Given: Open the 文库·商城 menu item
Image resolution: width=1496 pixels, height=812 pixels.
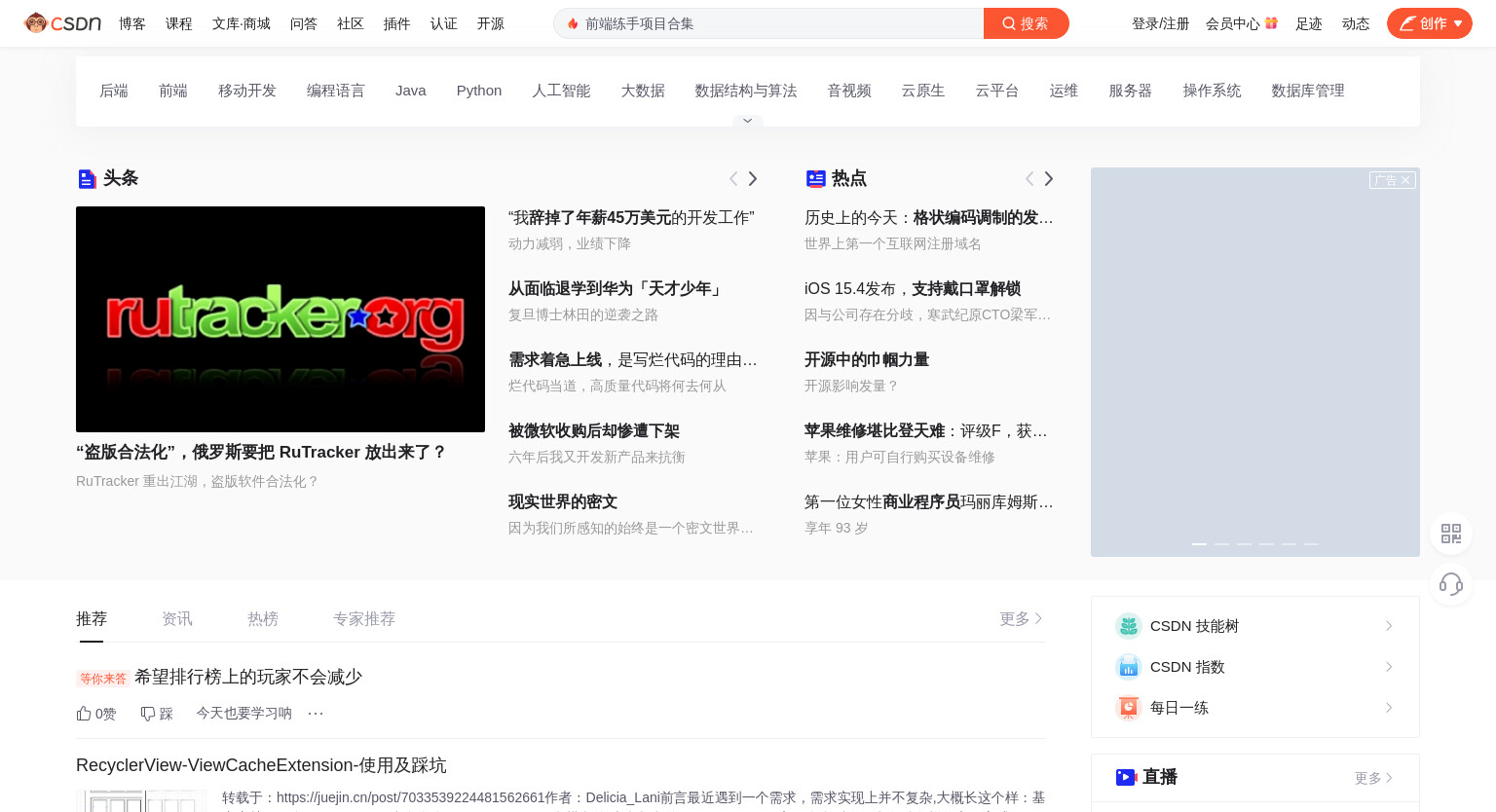Looking at the screenshot, I should click(242, 23).
